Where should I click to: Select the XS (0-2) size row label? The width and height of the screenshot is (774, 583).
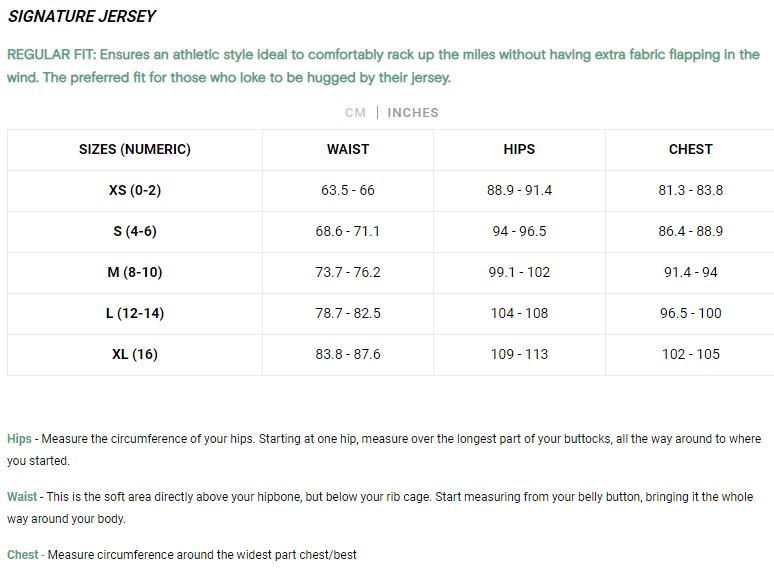pos(135,190)
